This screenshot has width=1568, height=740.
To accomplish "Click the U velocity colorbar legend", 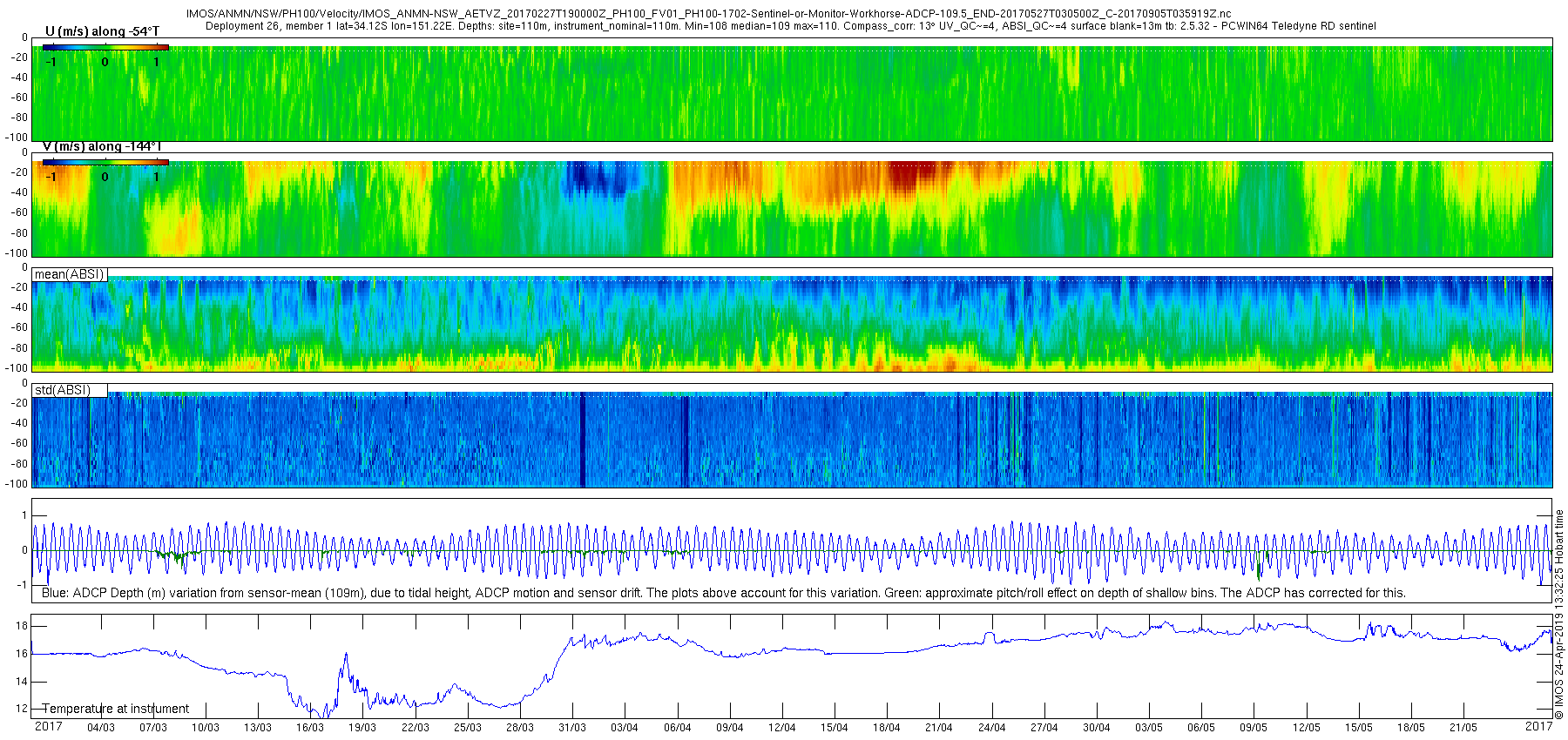I will (x=105, y=47).
